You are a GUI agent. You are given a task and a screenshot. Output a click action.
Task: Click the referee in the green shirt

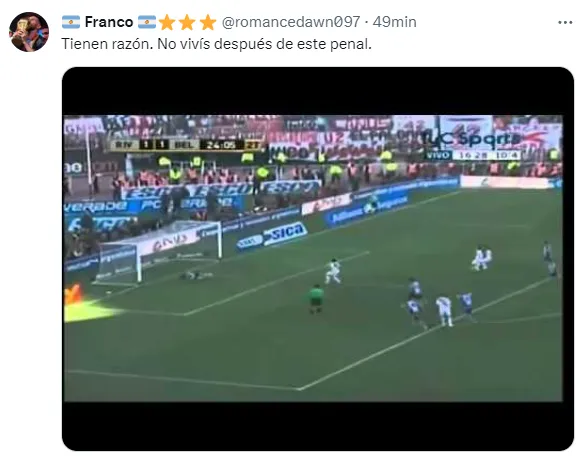point(316,299)
